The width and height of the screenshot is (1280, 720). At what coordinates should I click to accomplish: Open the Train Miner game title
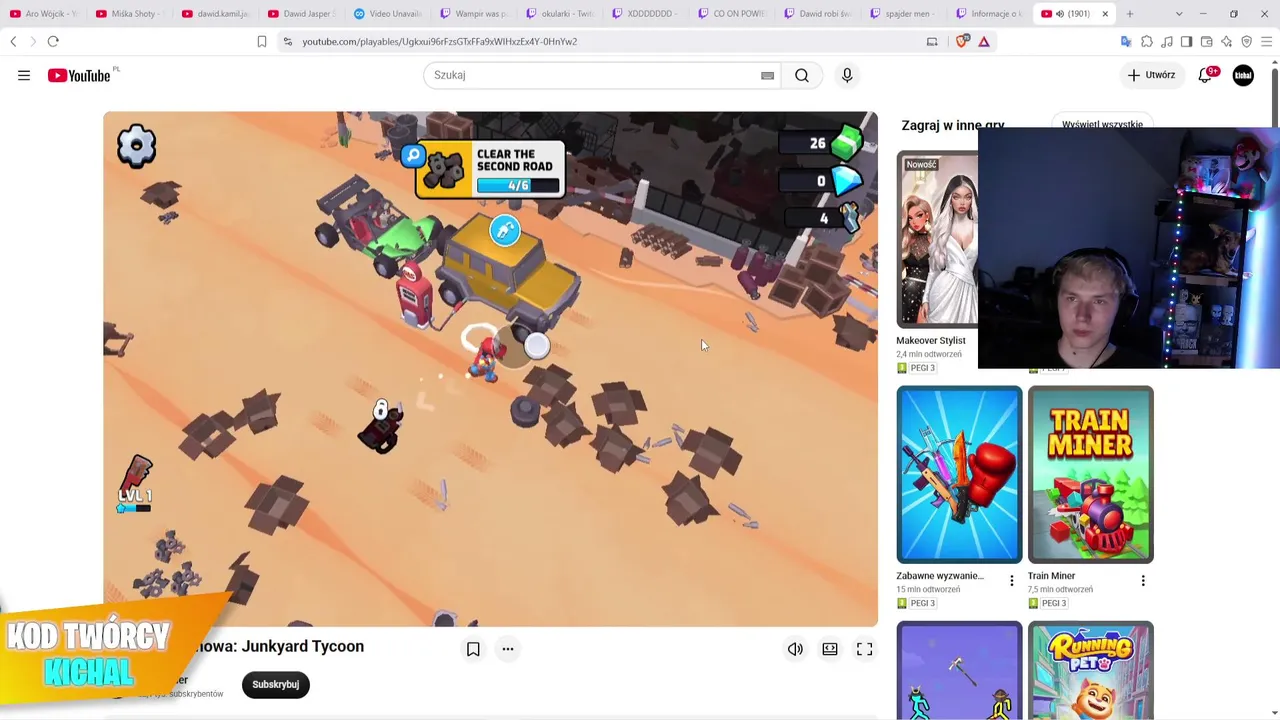pos(1051,576)
